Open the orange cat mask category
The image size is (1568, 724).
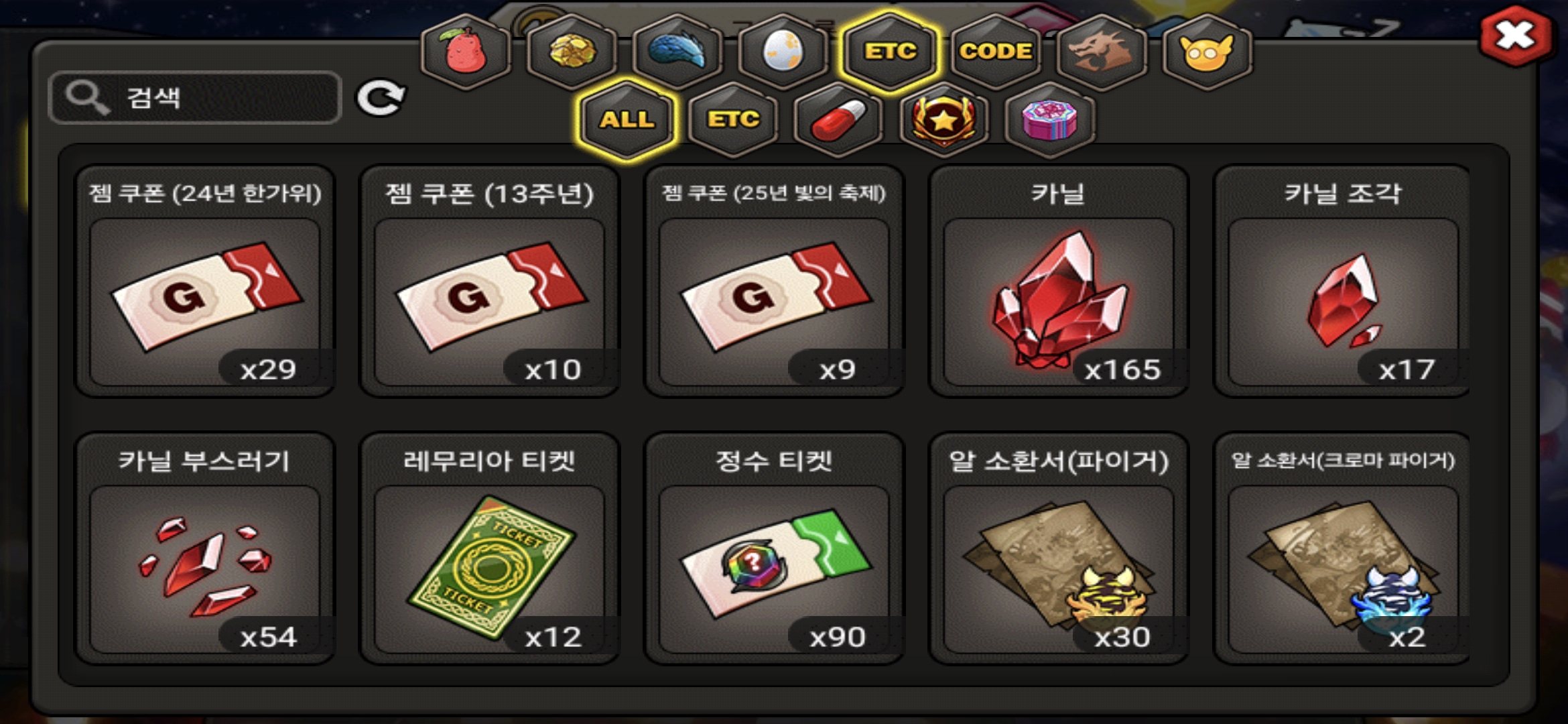coord(1207,52)
